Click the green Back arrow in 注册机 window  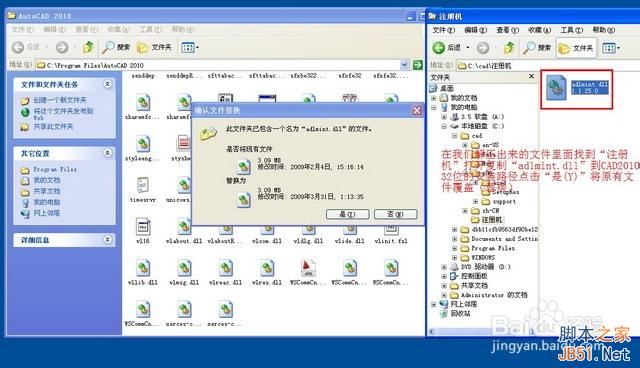439,48
